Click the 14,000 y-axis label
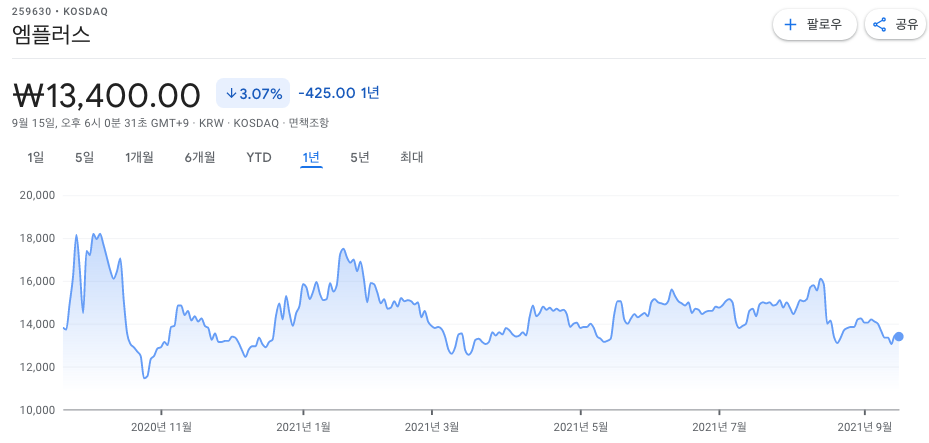This screenshot has width=929, height=443. 37,325
